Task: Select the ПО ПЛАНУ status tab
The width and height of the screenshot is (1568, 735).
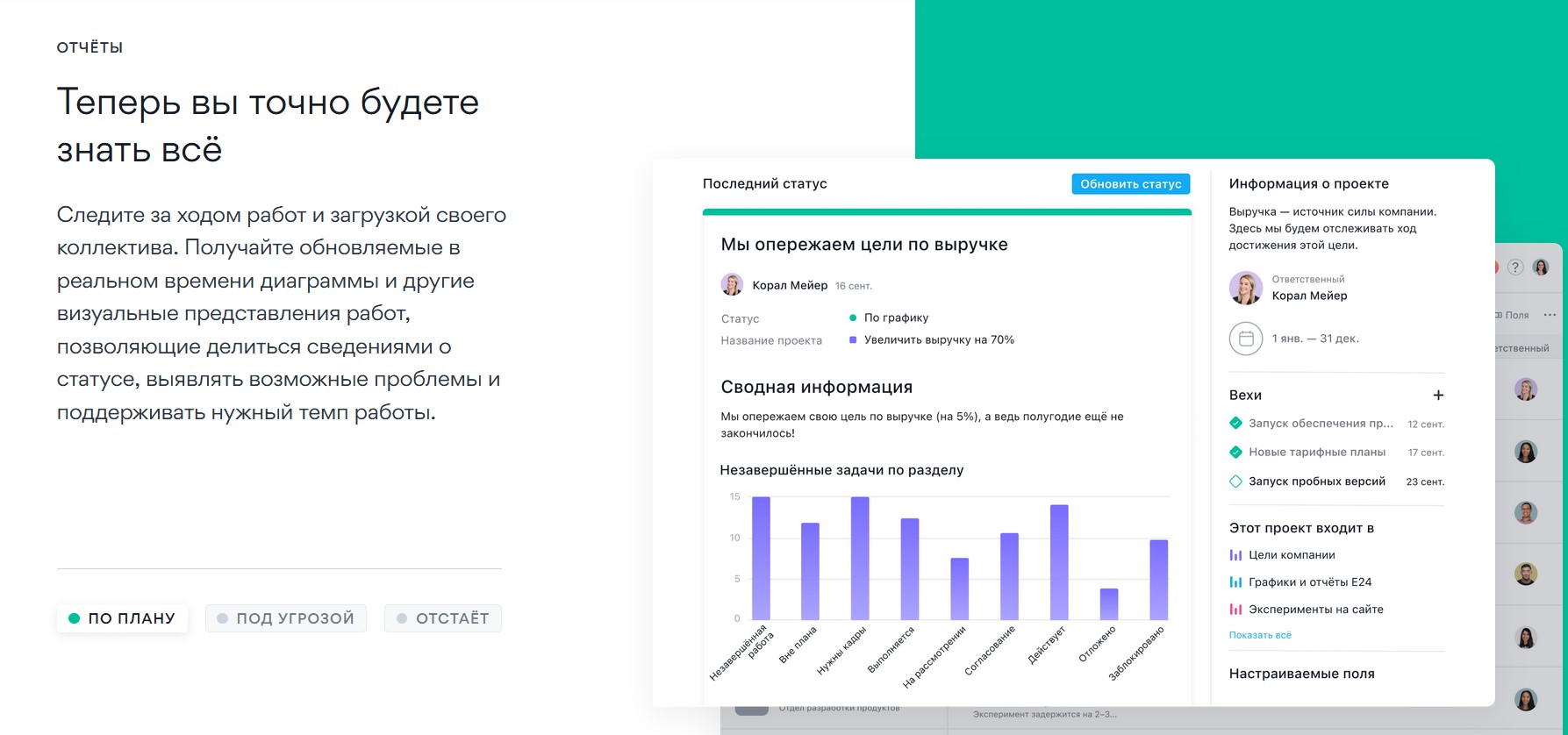Action: tap(122, 618)
